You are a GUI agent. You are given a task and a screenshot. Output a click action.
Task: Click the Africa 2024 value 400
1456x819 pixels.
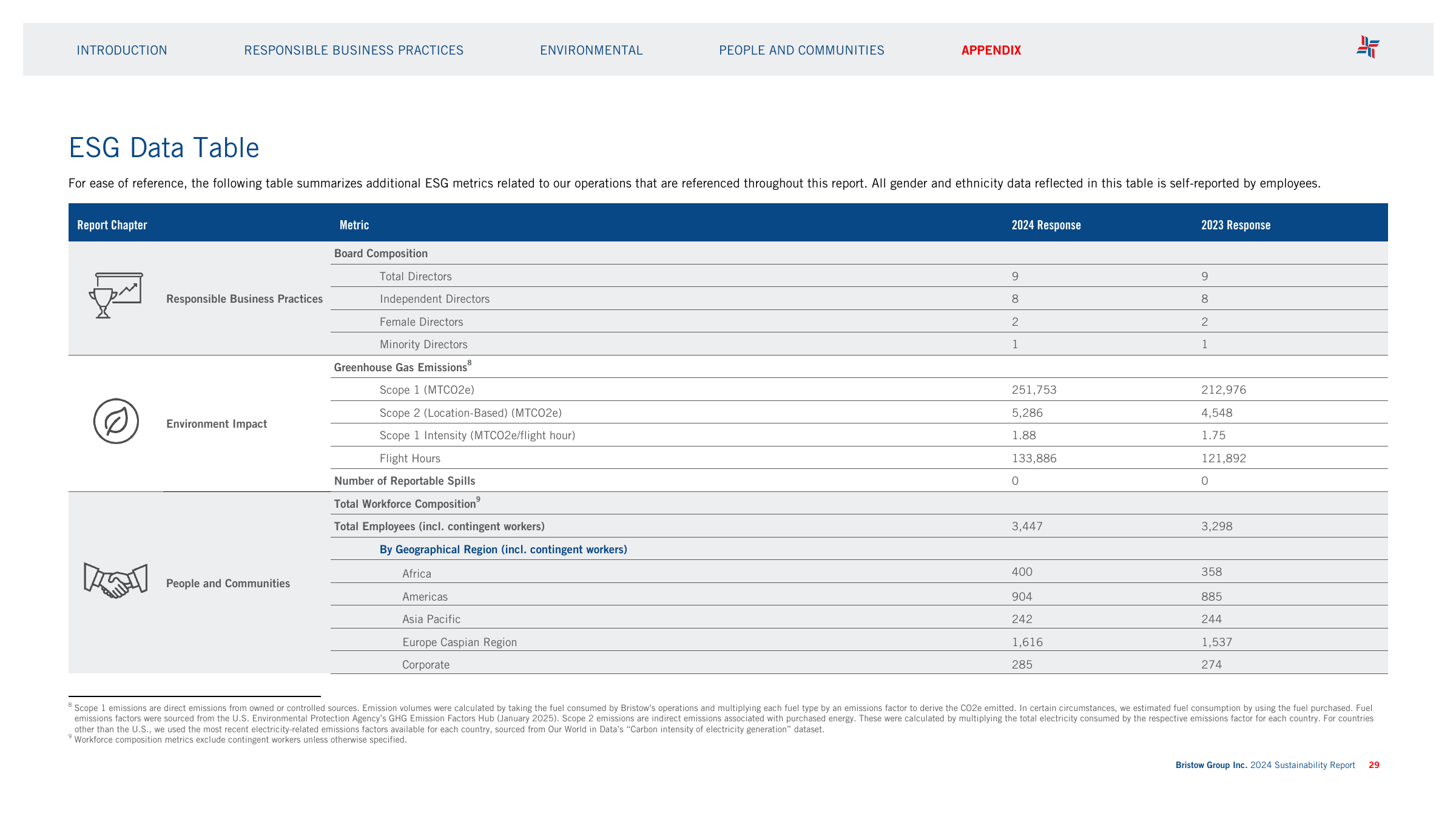pos(1022,572)
